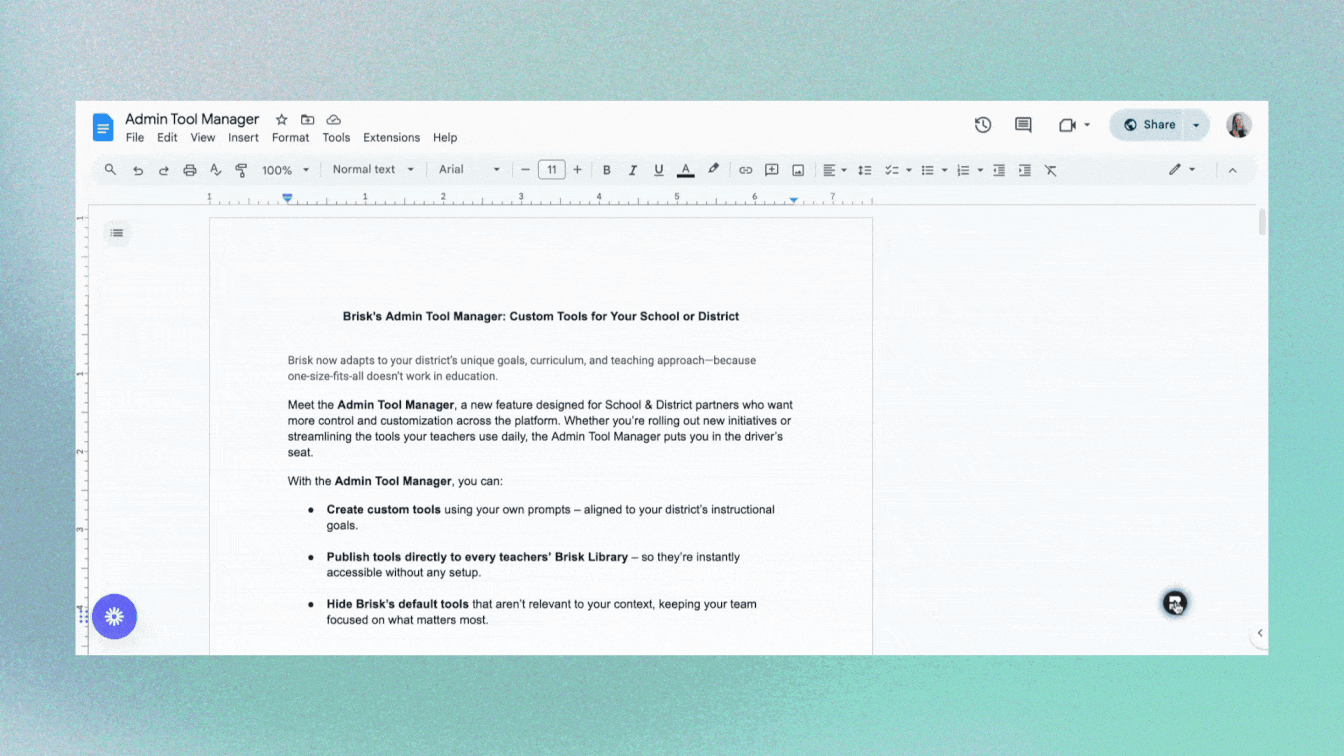Start a Meet call with the camera icon
1344x756 pixels.
pyautogui.click(x=1067, y=125)
